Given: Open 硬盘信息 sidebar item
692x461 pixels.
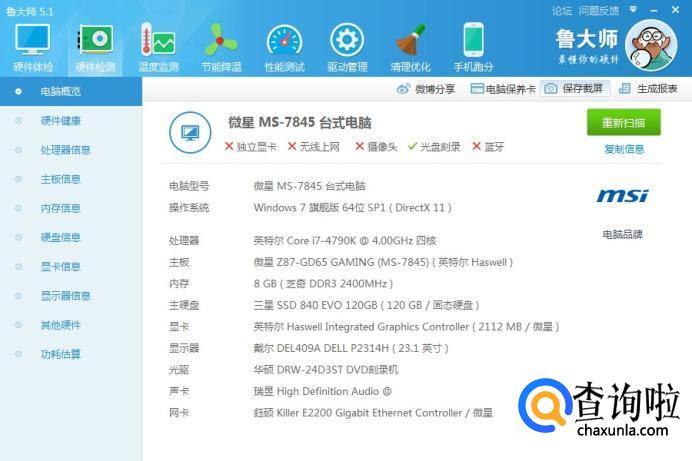Looking at the screenshot, I should 61,237.
